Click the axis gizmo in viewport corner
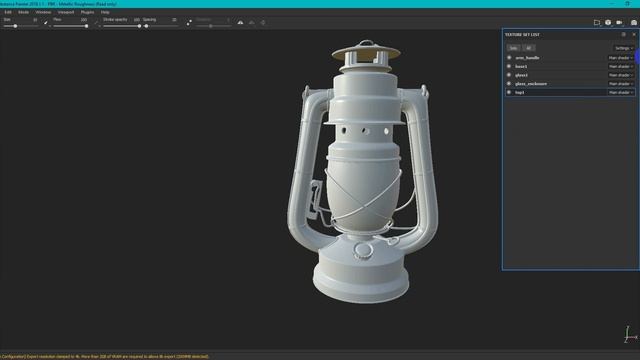The width and height of the screenshot is (640, 360). tap(630, 334)
